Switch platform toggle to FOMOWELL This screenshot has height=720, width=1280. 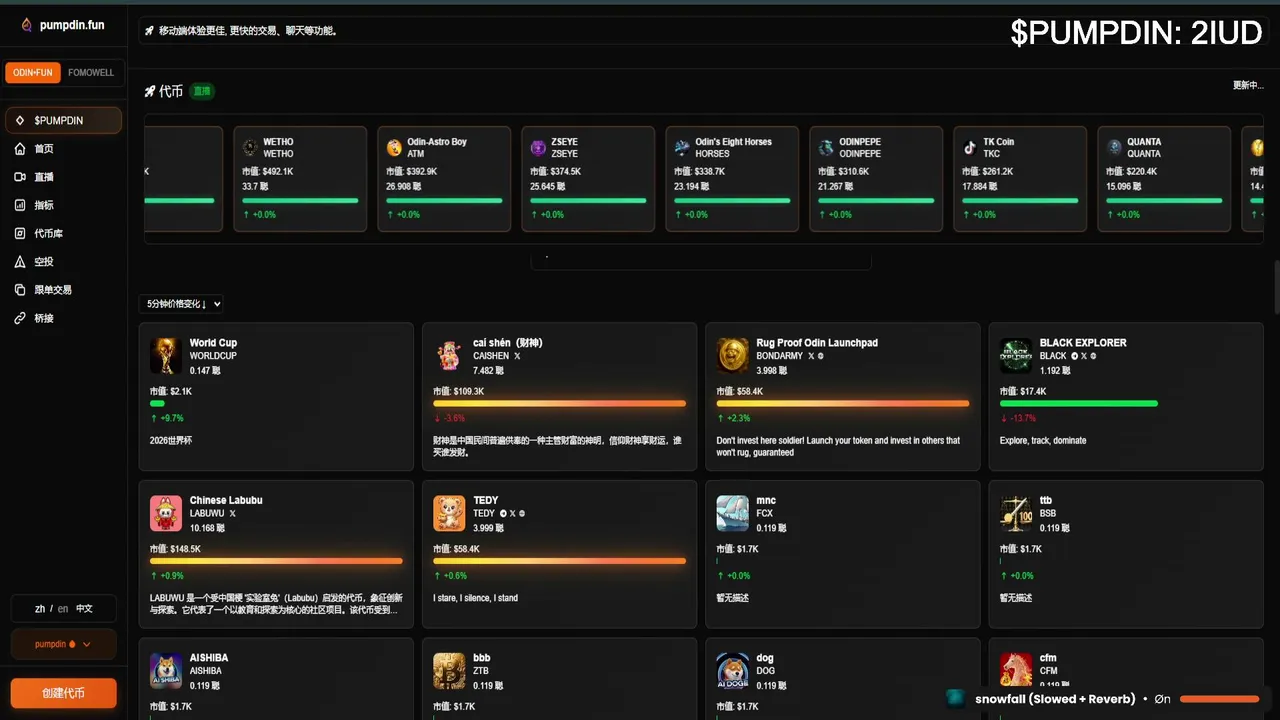[91, 73]
